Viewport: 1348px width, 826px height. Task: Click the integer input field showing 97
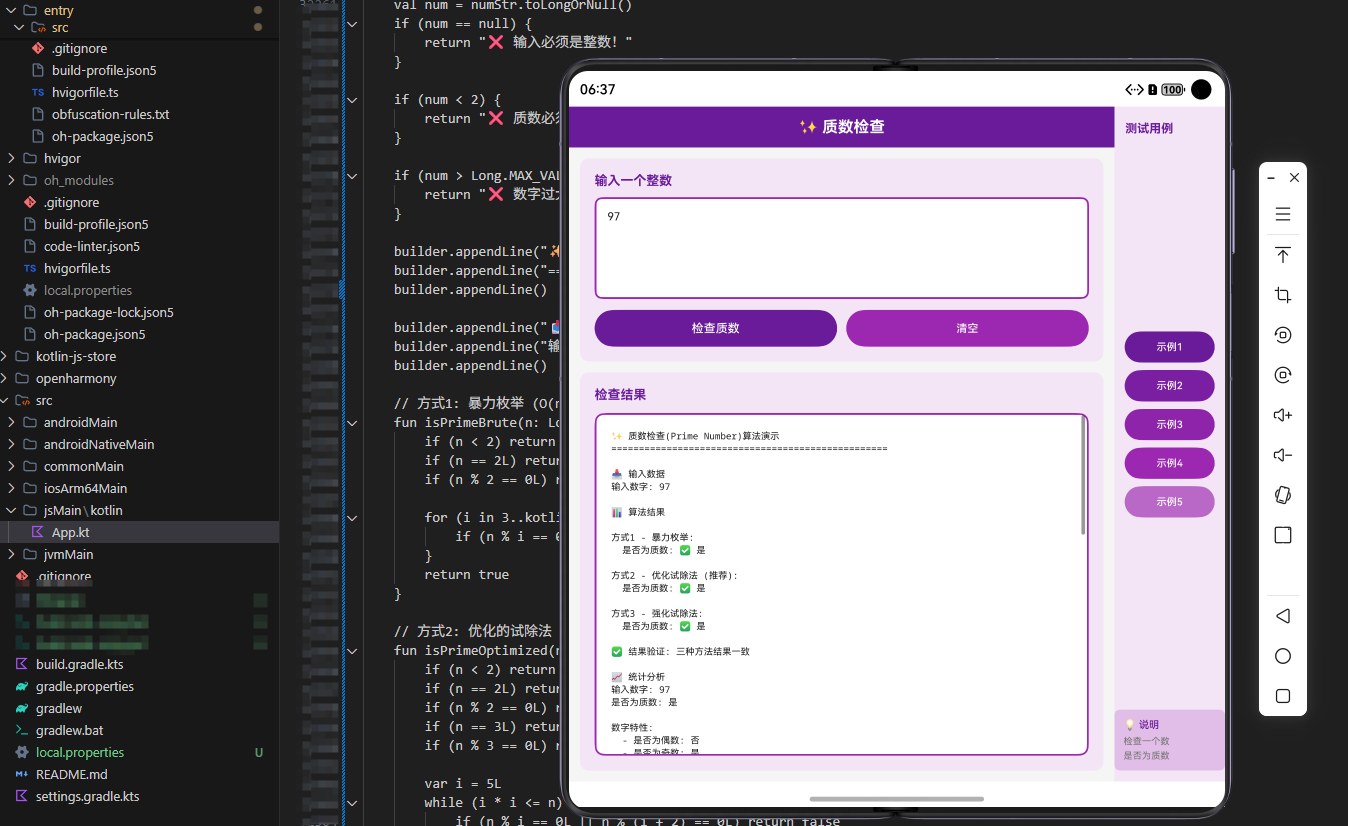click(841, 248)
